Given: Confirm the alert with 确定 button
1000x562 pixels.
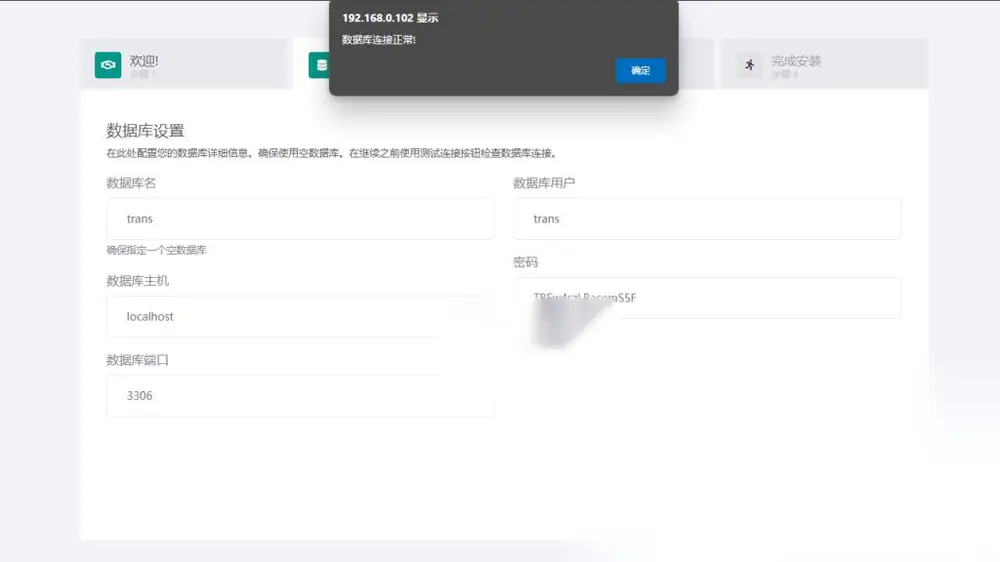Looking at the screenshot, I should click(640, 70).
